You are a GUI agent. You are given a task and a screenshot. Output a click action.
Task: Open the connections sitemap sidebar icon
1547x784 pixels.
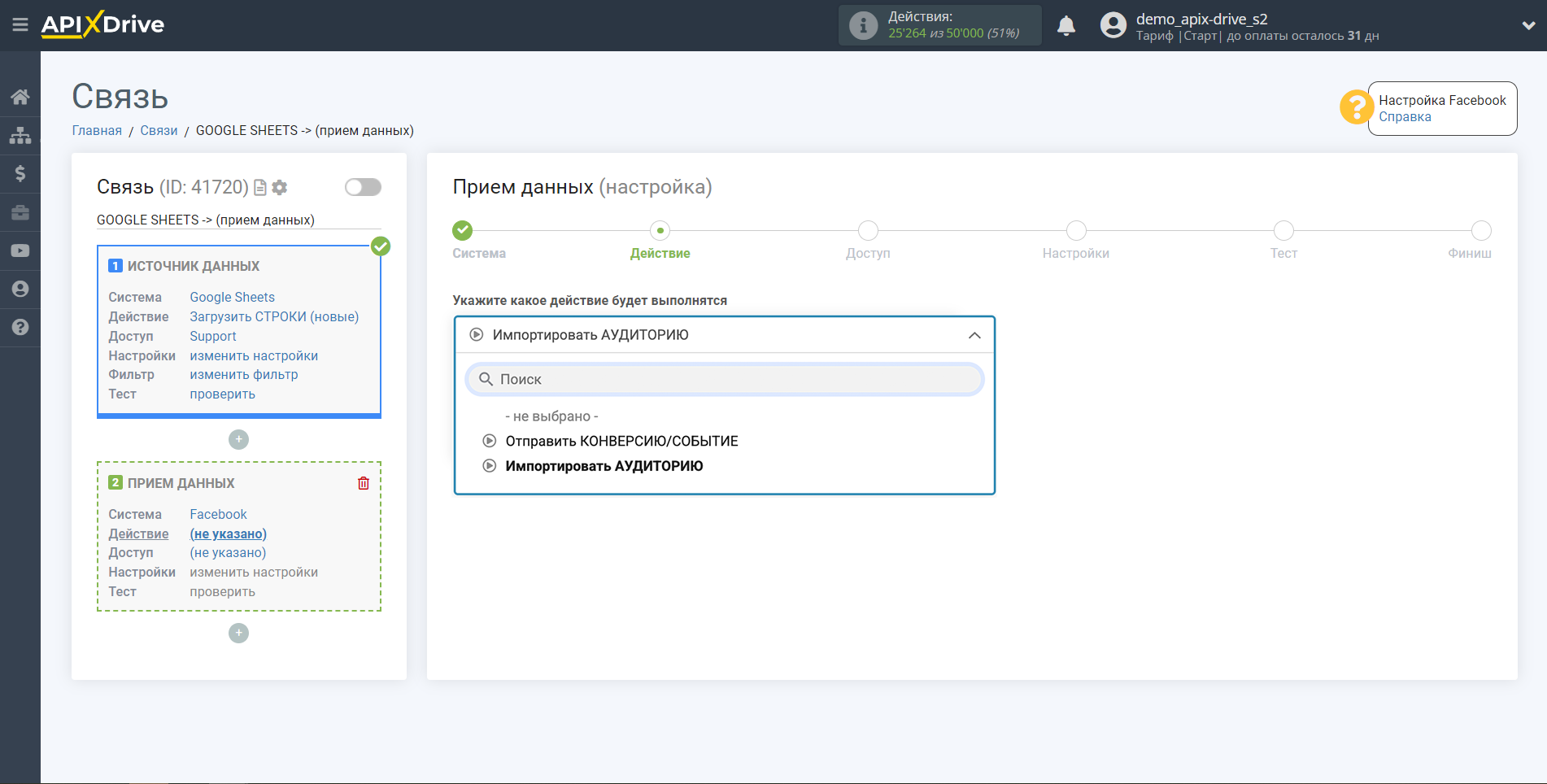click(20, 135)
